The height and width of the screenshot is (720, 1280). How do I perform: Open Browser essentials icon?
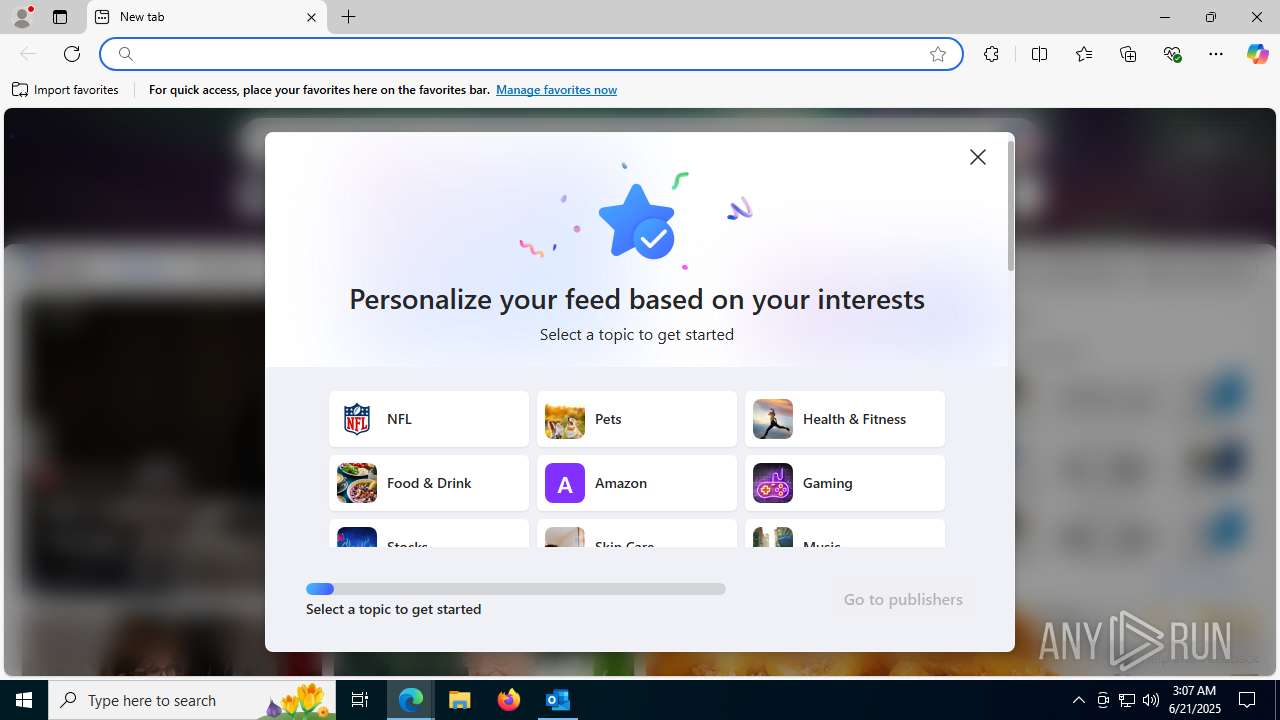tap(1173, 54)
